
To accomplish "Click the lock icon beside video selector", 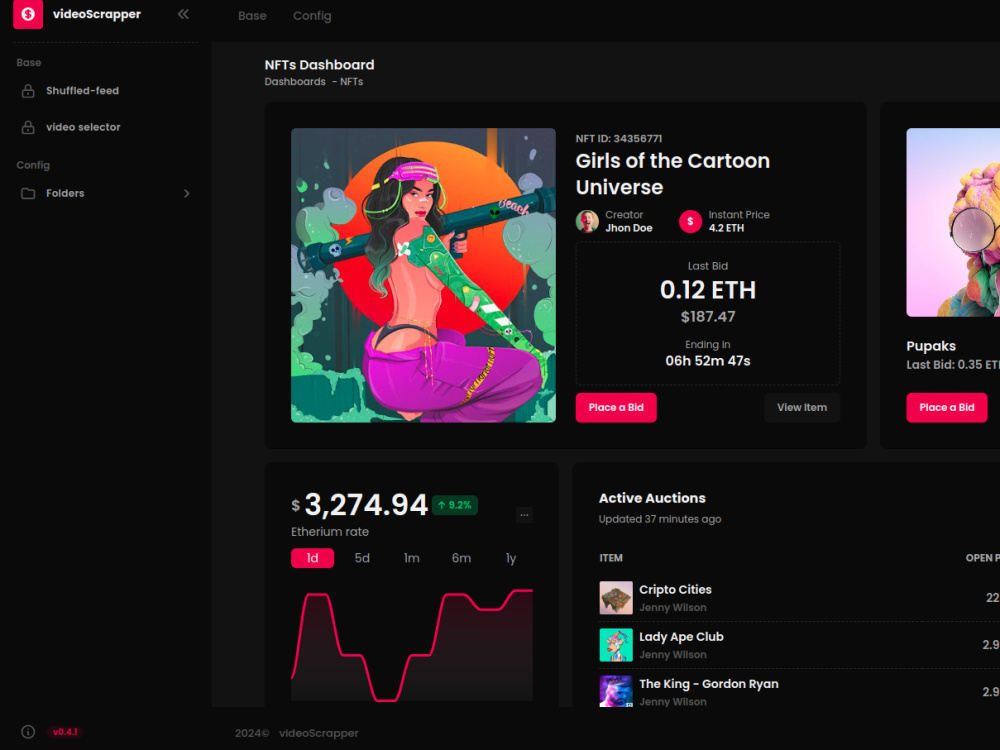I will 28,128.
